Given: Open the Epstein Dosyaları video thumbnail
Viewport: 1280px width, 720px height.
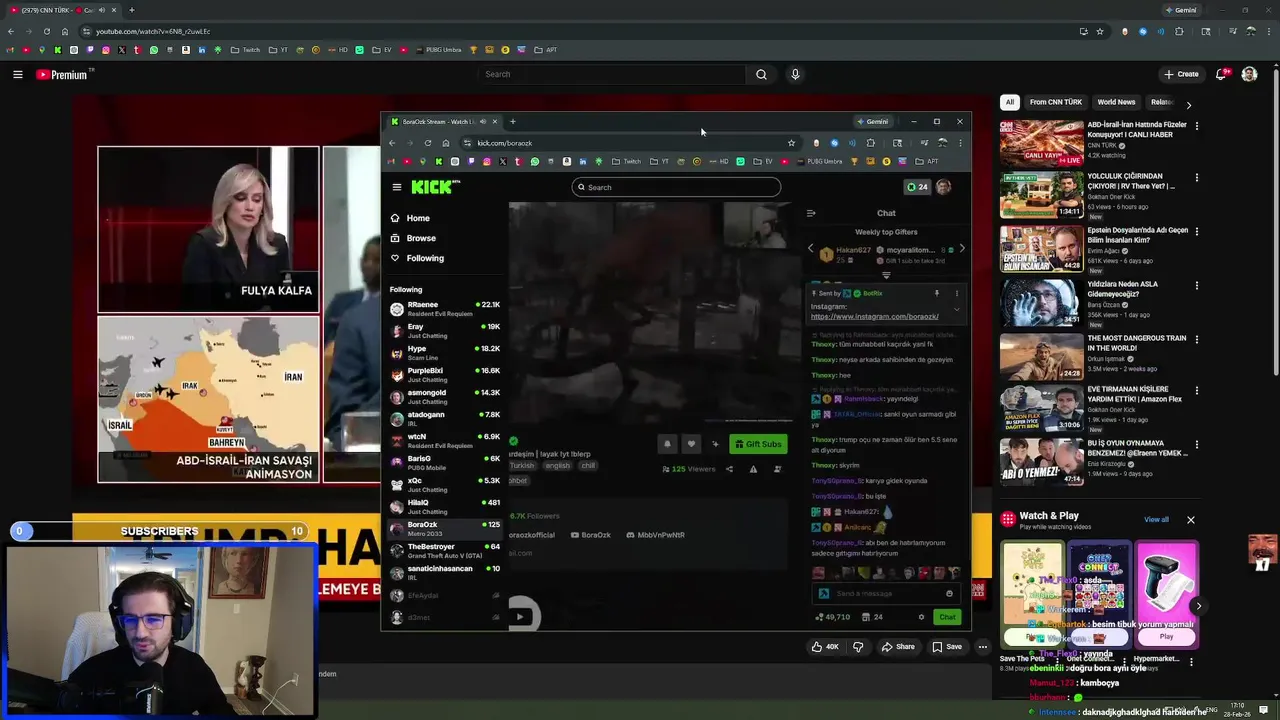Looking at the screenshot, I should (x=1041, y=249).
